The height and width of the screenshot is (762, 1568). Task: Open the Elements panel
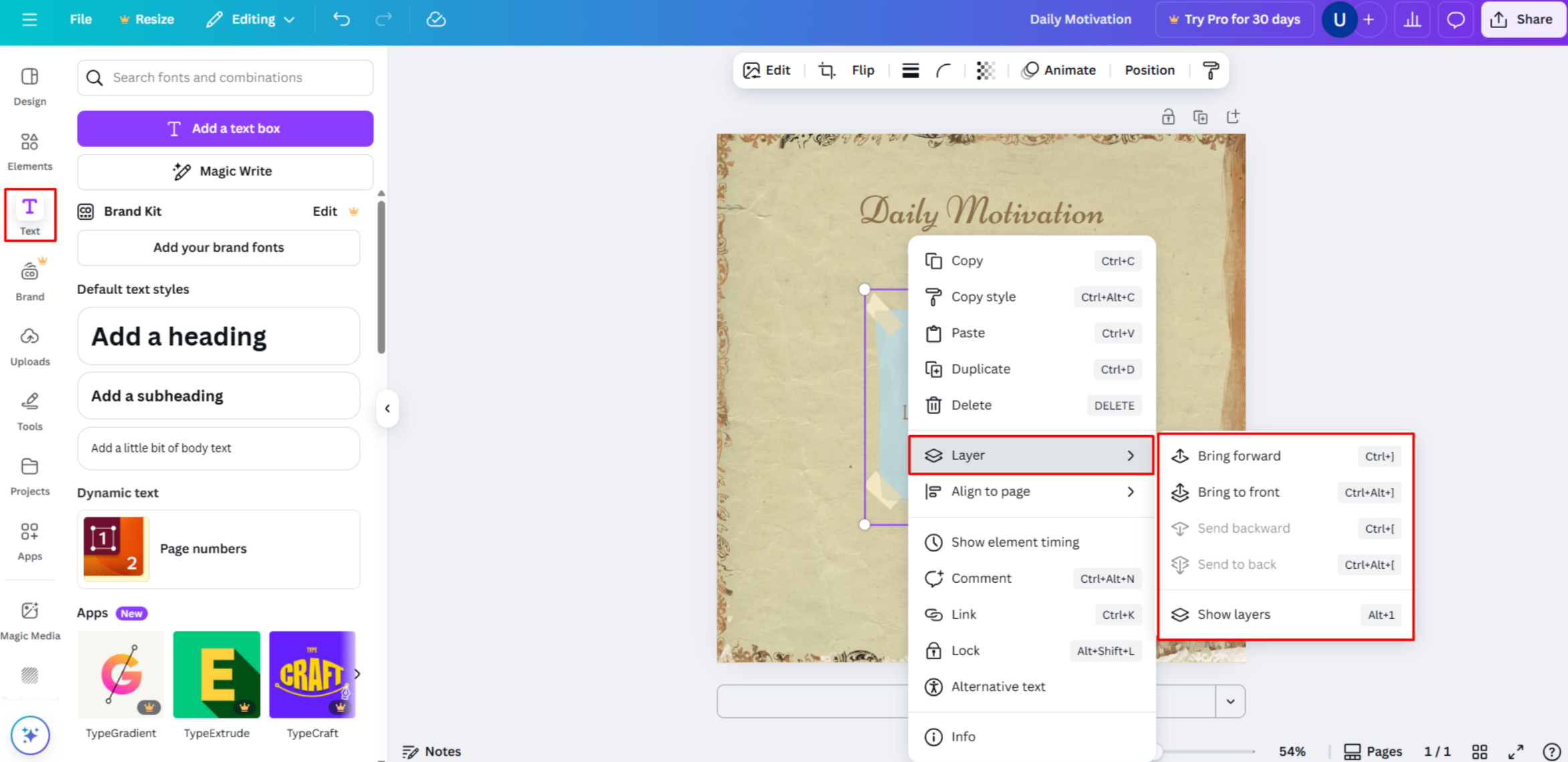tap(29, 150)
